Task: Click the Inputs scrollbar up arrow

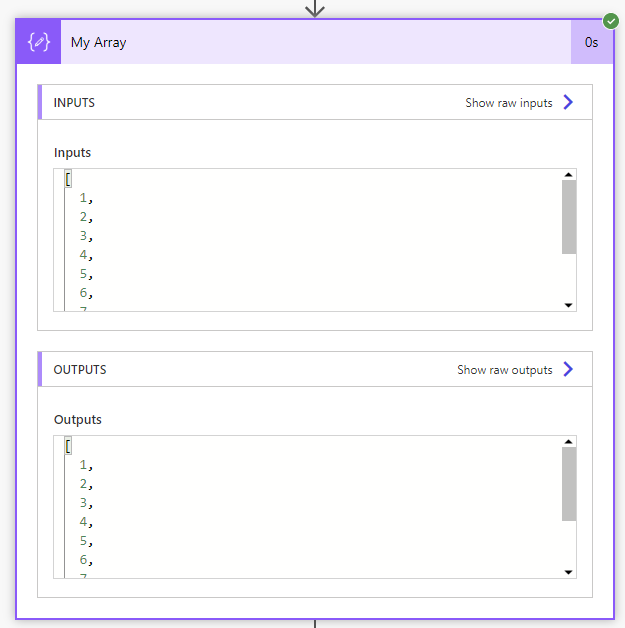Action: tap(569, 175)
